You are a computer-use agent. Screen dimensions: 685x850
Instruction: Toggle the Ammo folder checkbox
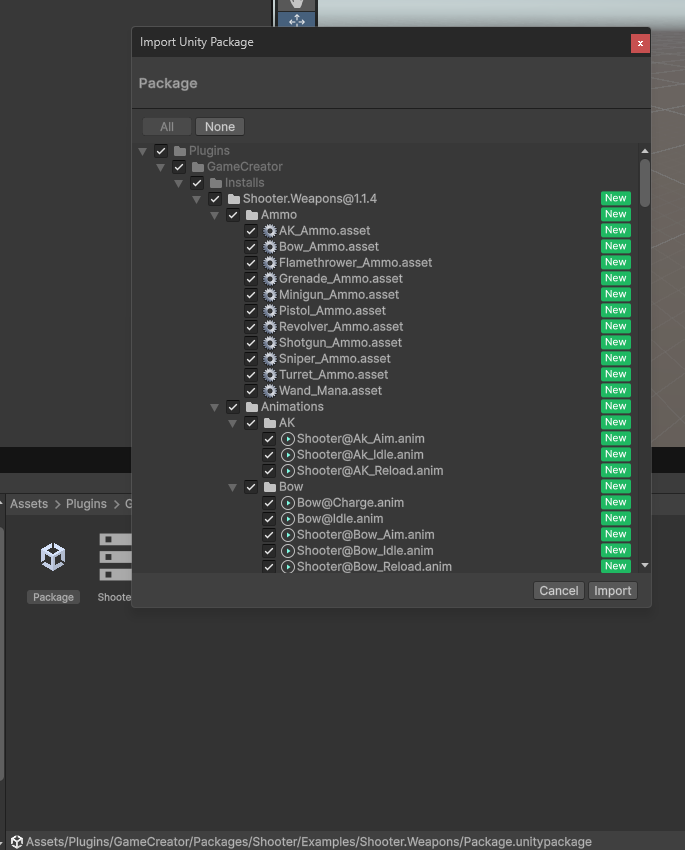232,215
